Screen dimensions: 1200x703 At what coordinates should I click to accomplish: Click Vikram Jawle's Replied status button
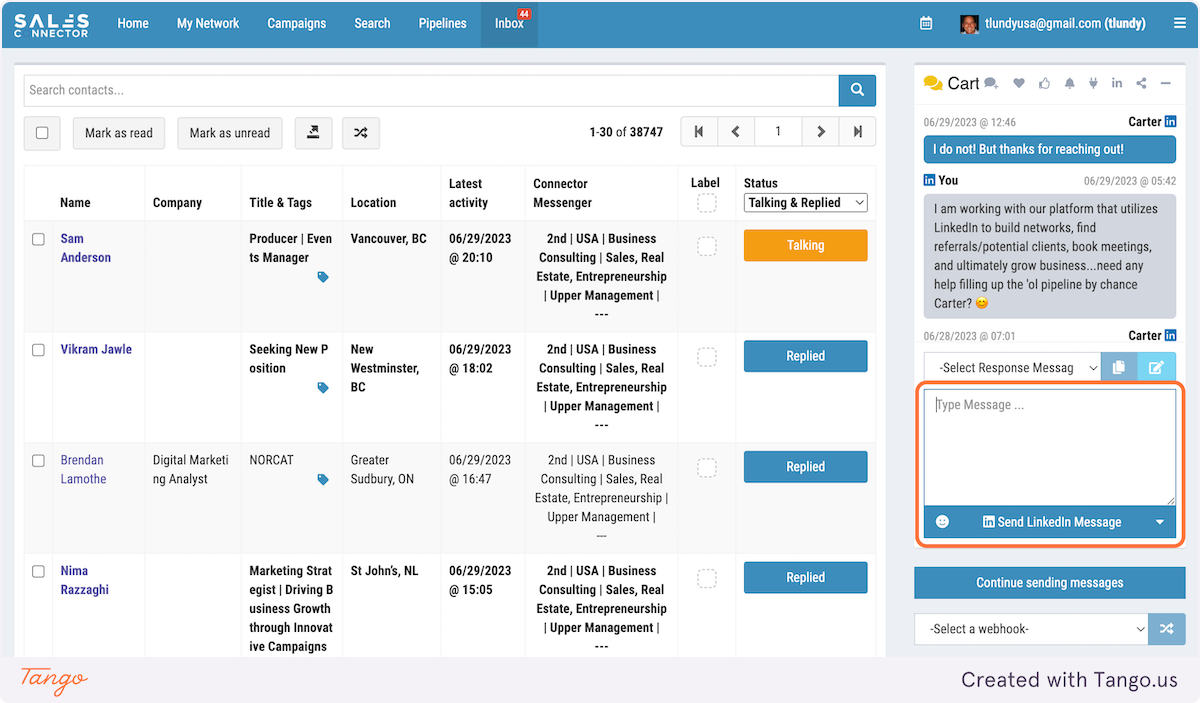(805, 356)
